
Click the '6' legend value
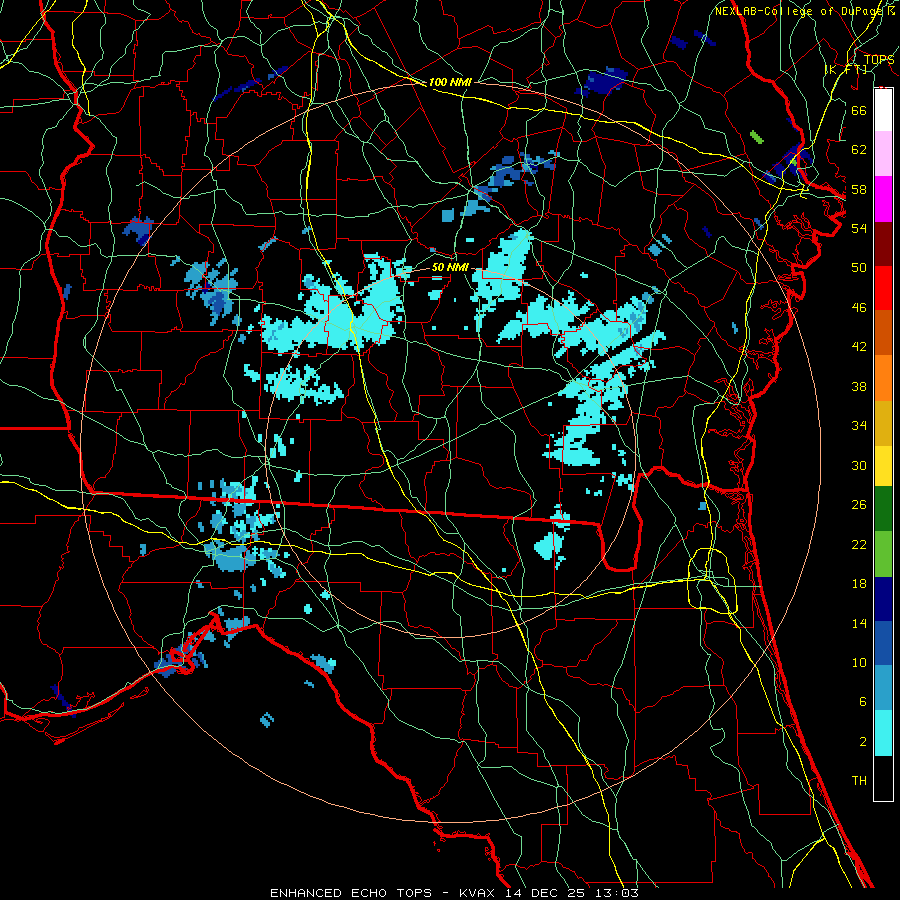coord(862,702)
